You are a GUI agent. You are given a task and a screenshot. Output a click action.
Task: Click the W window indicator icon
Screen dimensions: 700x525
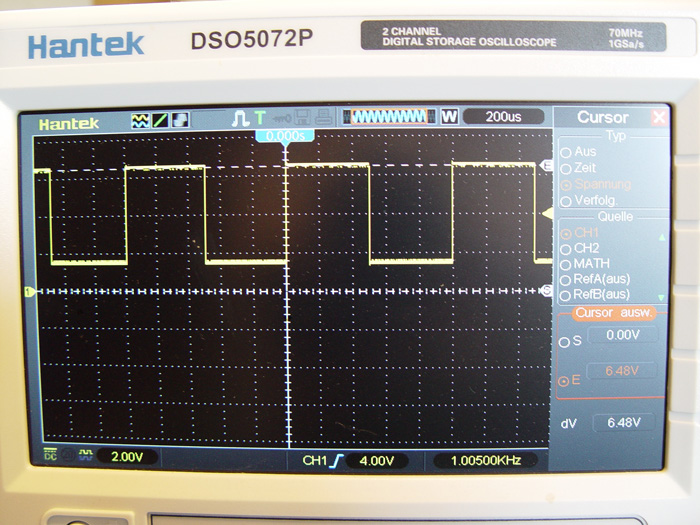tap(449, 116)
